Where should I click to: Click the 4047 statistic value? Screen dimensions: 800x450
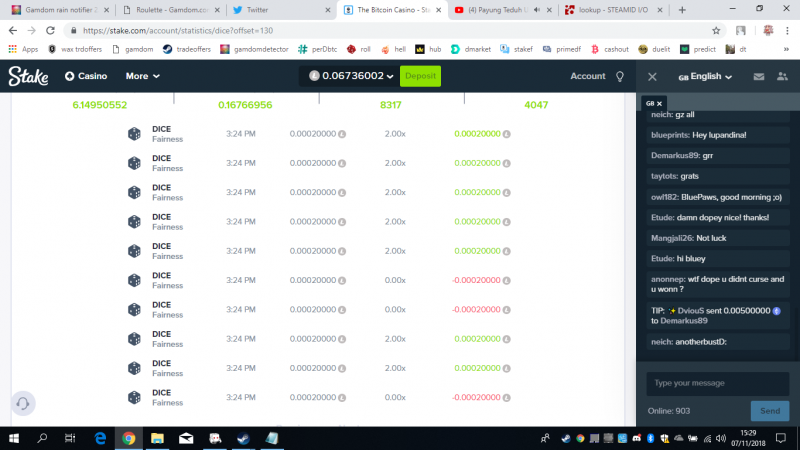coord(536,105)
